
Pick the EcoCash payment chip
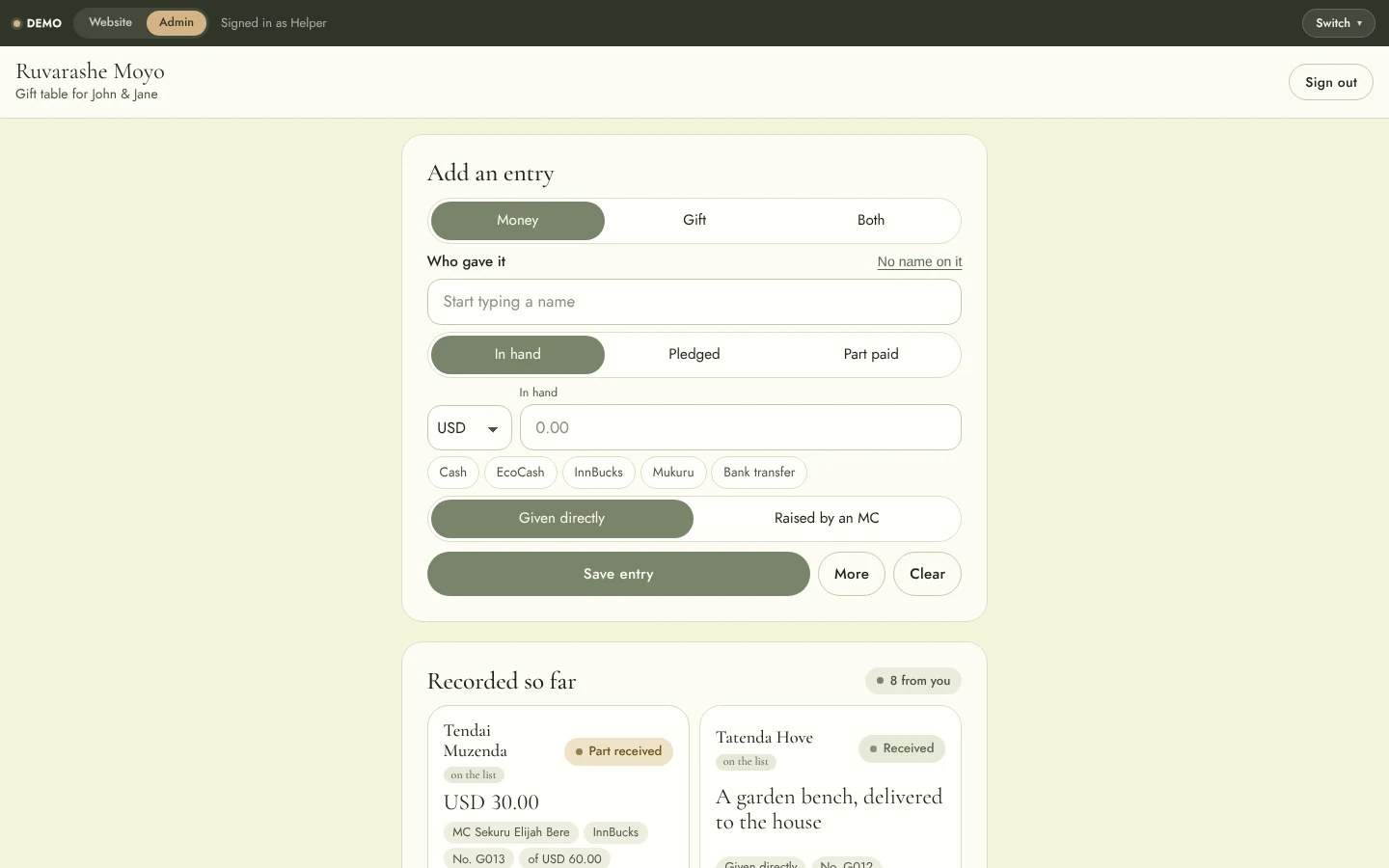(x=521, y=473)
